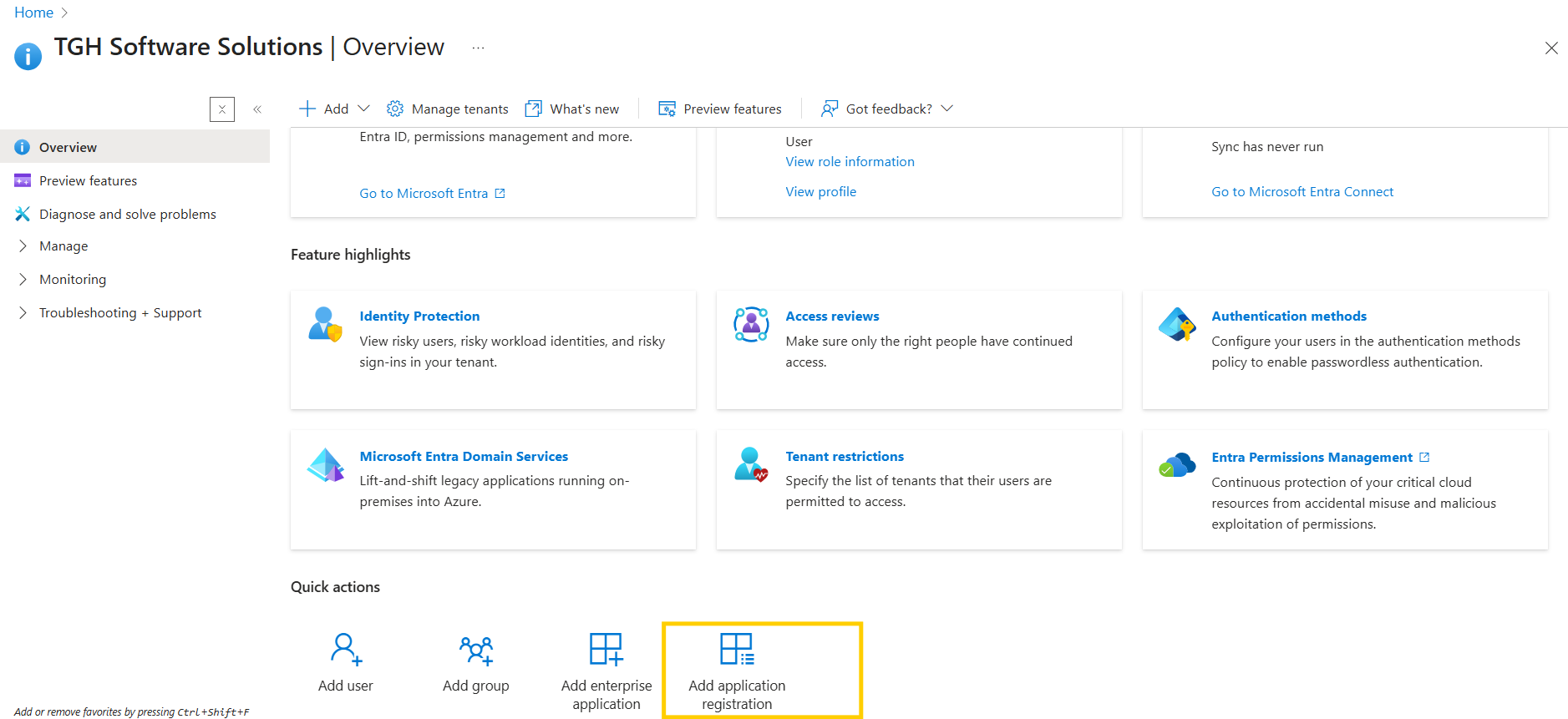The height and width of the screenshot is (719, 1568).
Task: Open the Manage menu group
Action: (63, 246)
